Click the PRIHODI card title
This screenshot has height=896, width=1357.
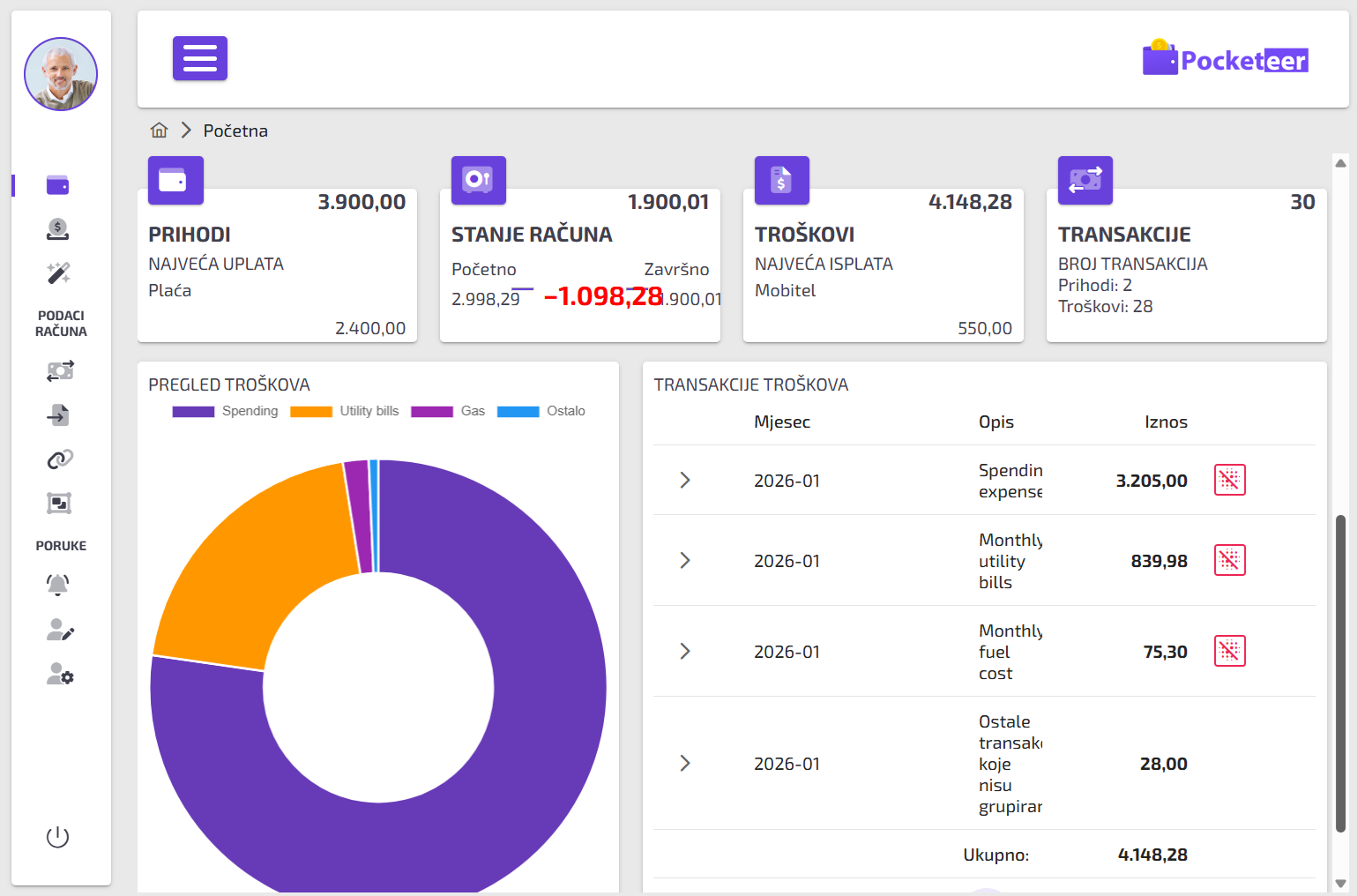pyautogui.click(x=190, y=235)
